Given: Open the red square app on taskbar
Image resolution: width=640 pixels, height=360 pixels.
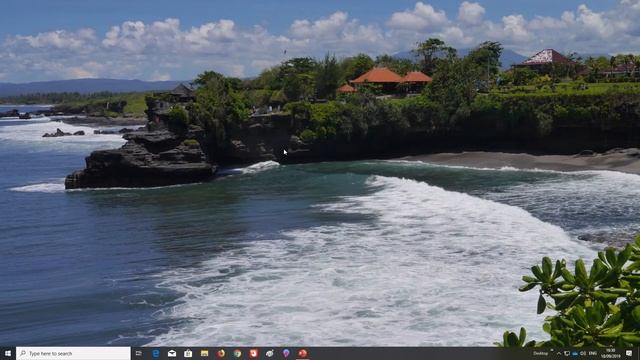Looking at the screenshot, I should pyautogui.click(x=253, y=353).
